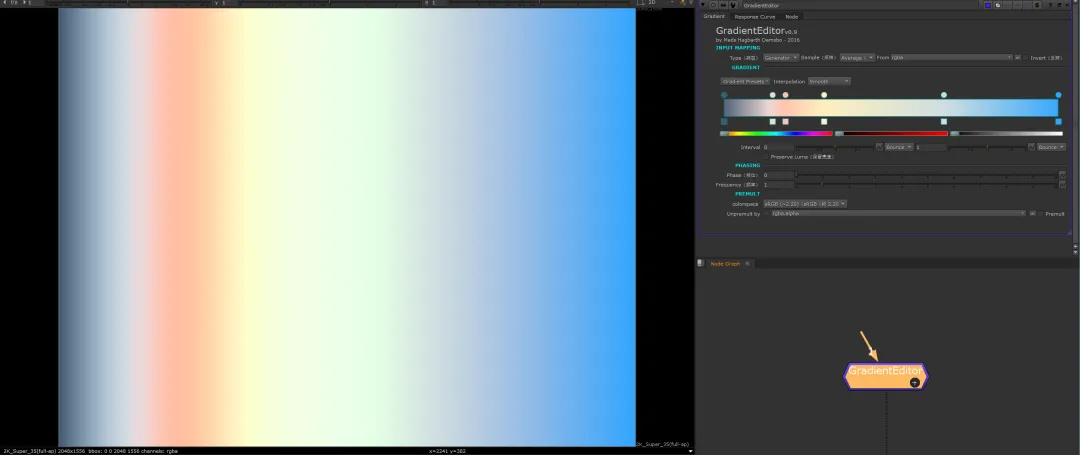Click the Frequency value input field
The height and width of the screenshot is (455, 1080).
[778, 184]
